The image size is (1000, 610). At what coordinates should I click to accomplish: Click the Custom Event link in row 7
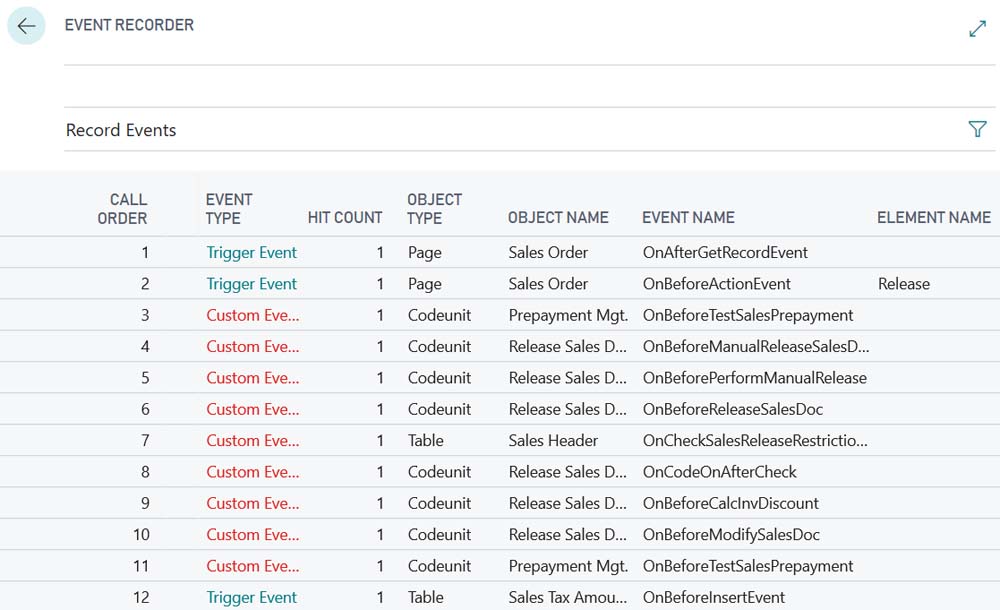click(x=252, y=440)
